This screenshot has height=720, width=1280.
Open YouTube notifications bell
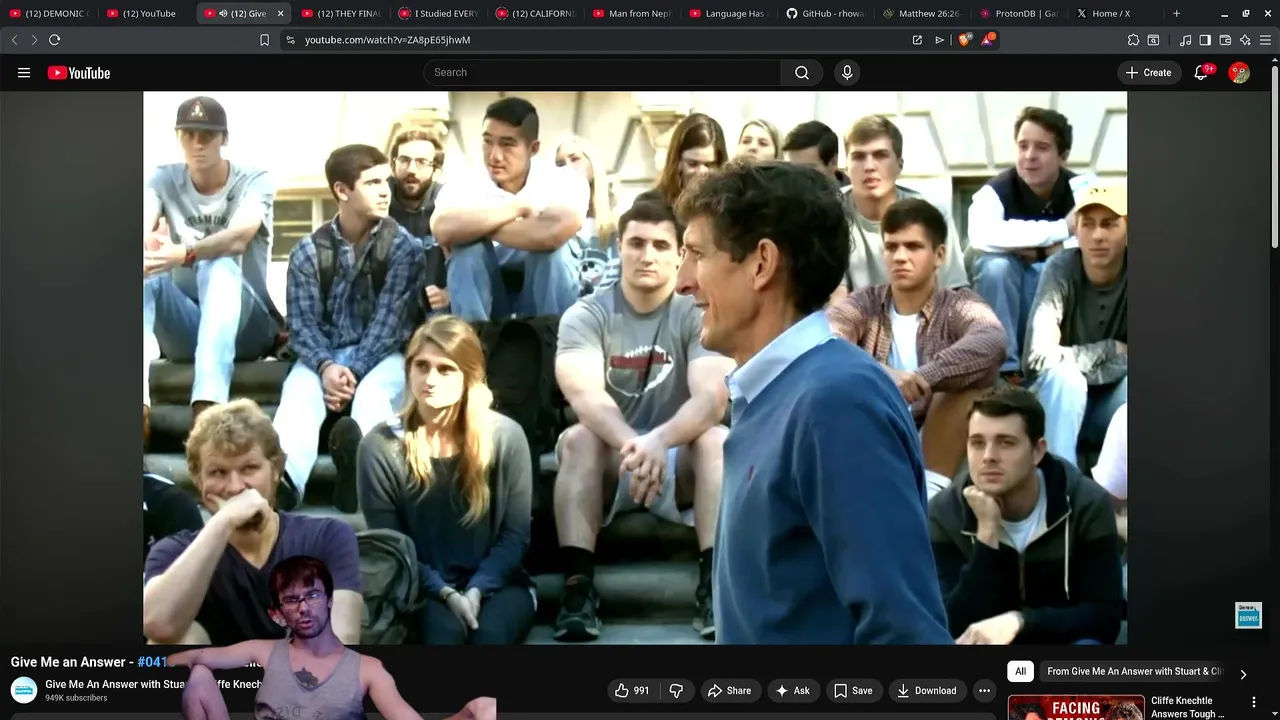[1201, 73]
